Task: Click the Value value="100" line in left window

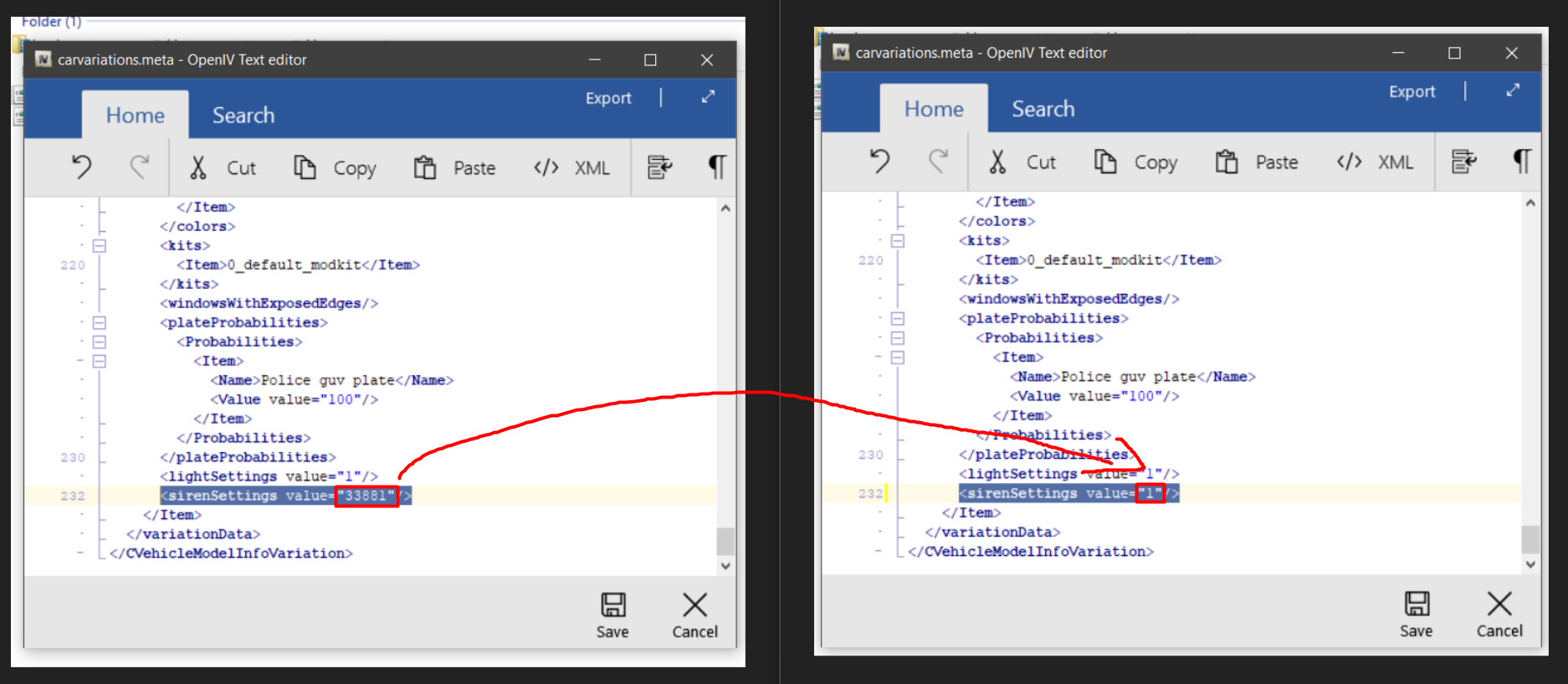Action: point(295,399)
